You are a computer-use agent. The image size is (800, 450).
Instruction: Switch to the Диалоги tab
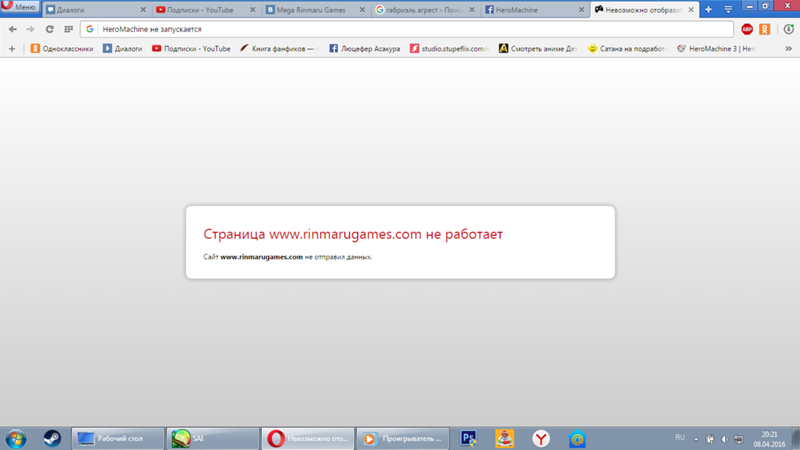pyautogui.click(x=95, y=10)
